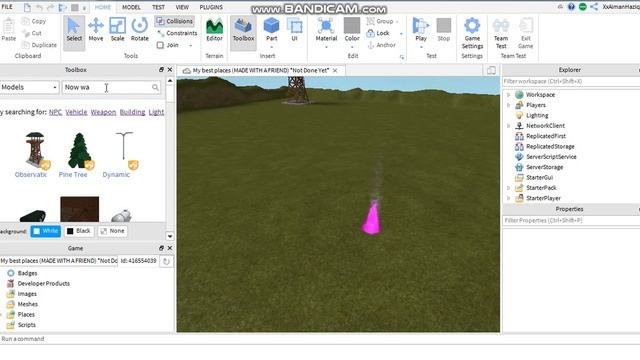This screenshot has width=640, height=360.
Task: Expand the StarterPack node
Action: coord(509,188)
